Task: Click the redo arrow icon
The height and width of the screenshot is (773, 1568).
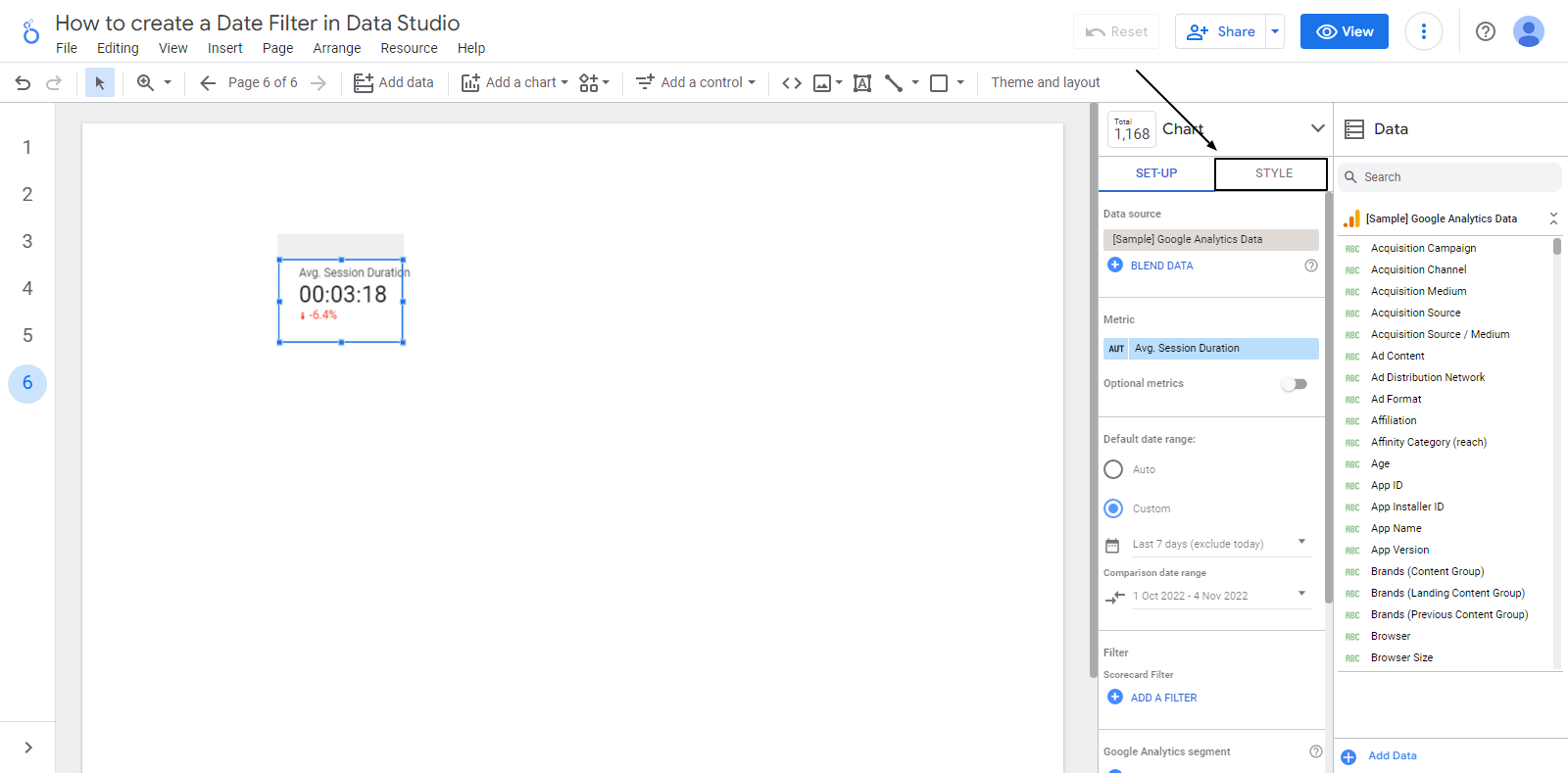Action: tap(54, 83)
